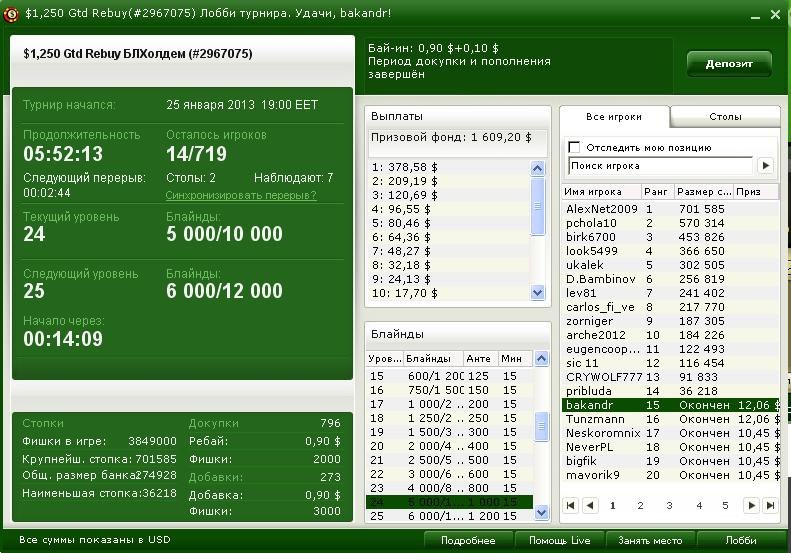Go to next page of players list
The width and height of the screenshot is (791, 553).
[x=752, y=505]
